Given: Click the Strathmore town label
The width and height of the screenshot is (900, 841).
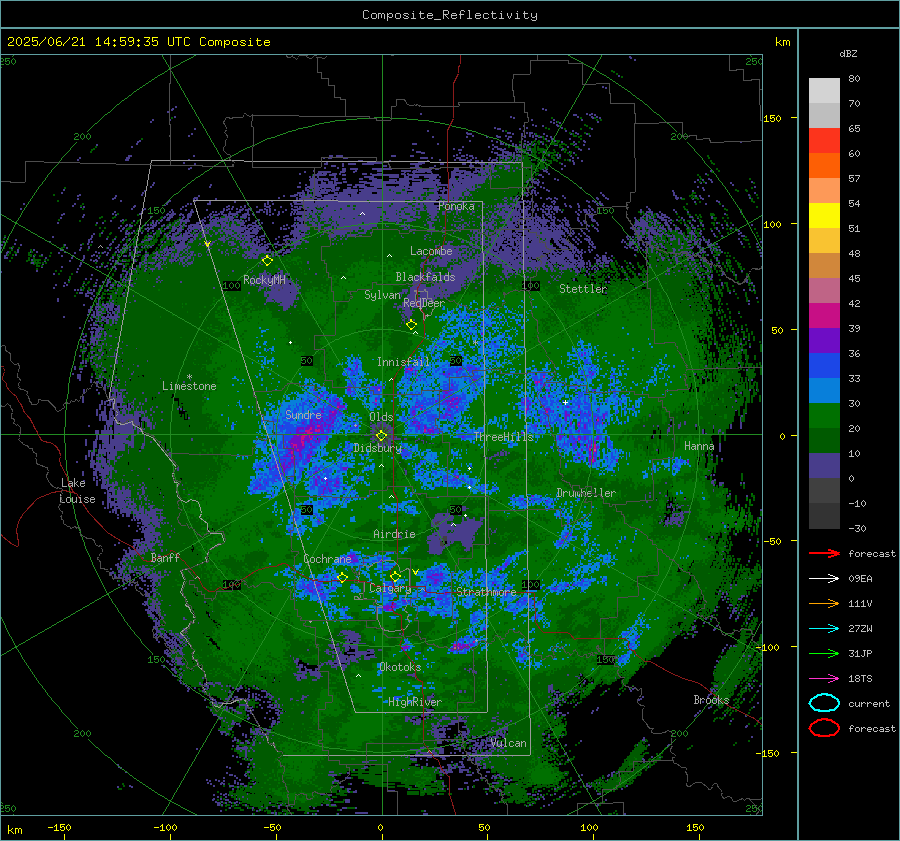Looking at the screenshot, I should point(486,592).
